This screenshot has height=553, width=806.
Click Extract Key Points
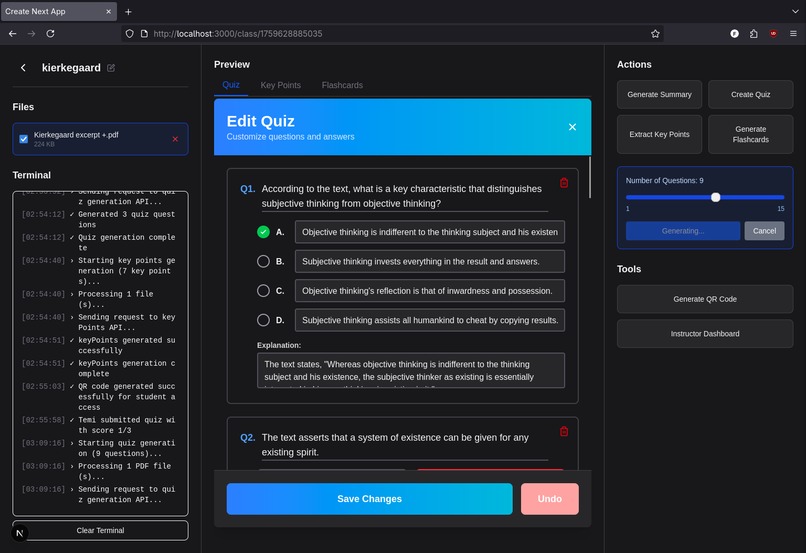tap(660, 134)
